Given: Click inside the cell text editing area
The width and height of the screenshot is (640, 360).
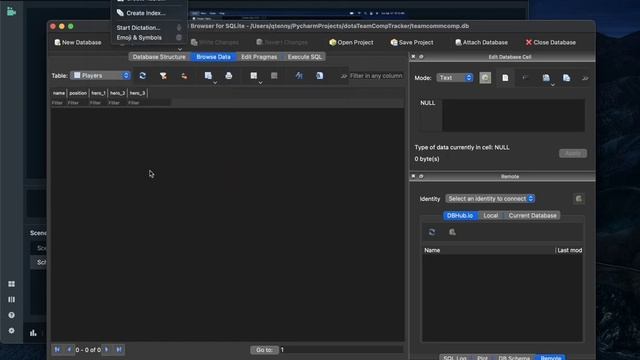Looking at the screenshot, I should coord(513,115).
